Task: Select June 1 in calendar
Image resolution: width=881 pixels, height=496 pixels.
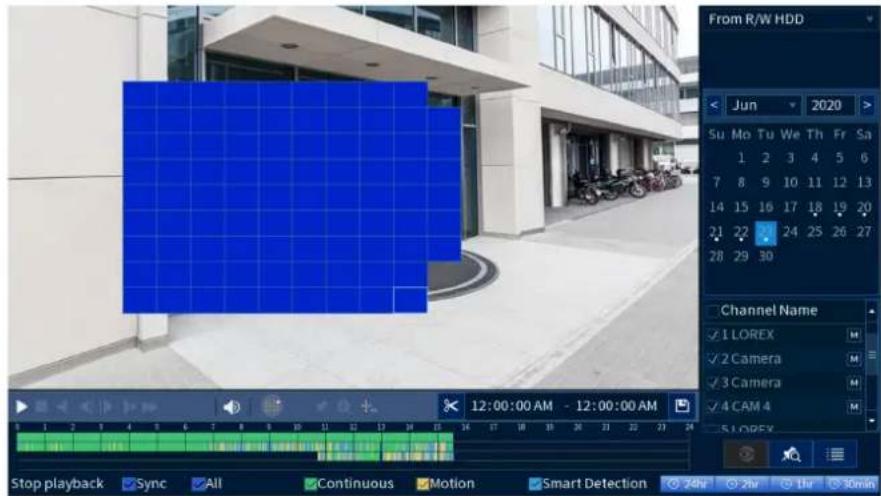Action: 741,158
